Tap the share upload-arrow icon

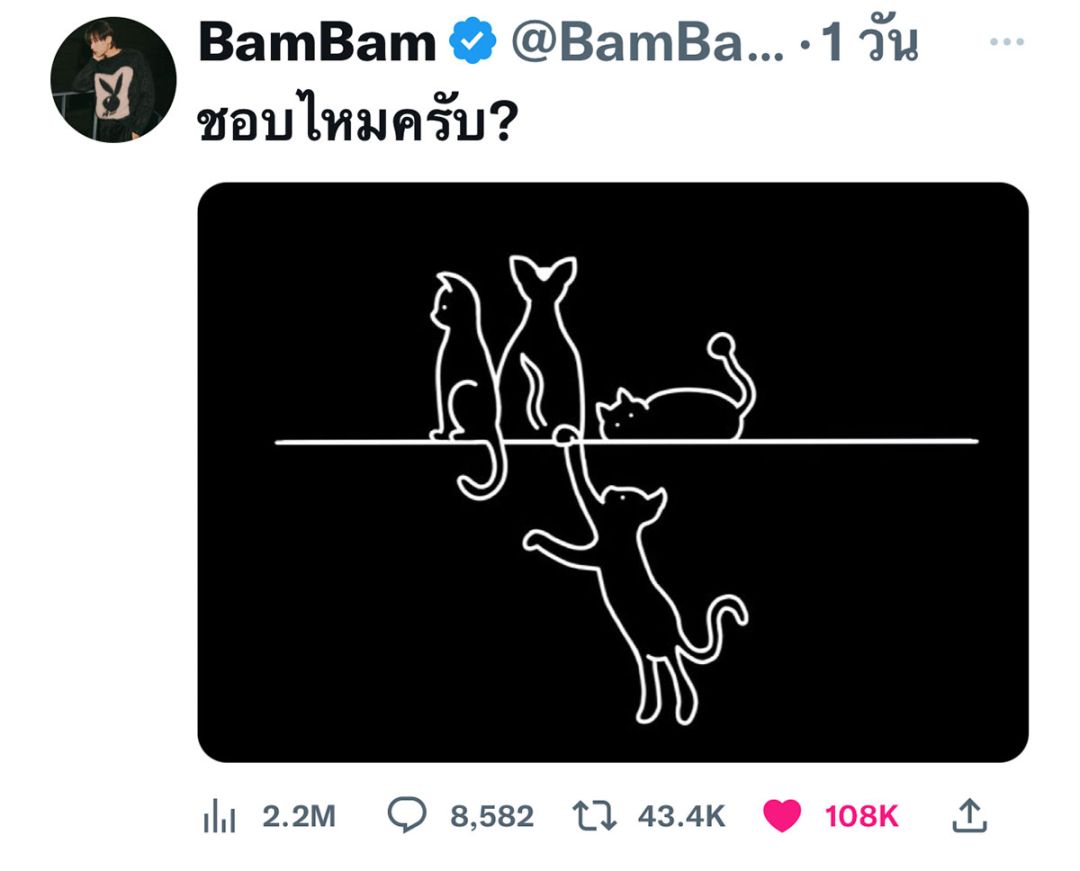(967, 816)
